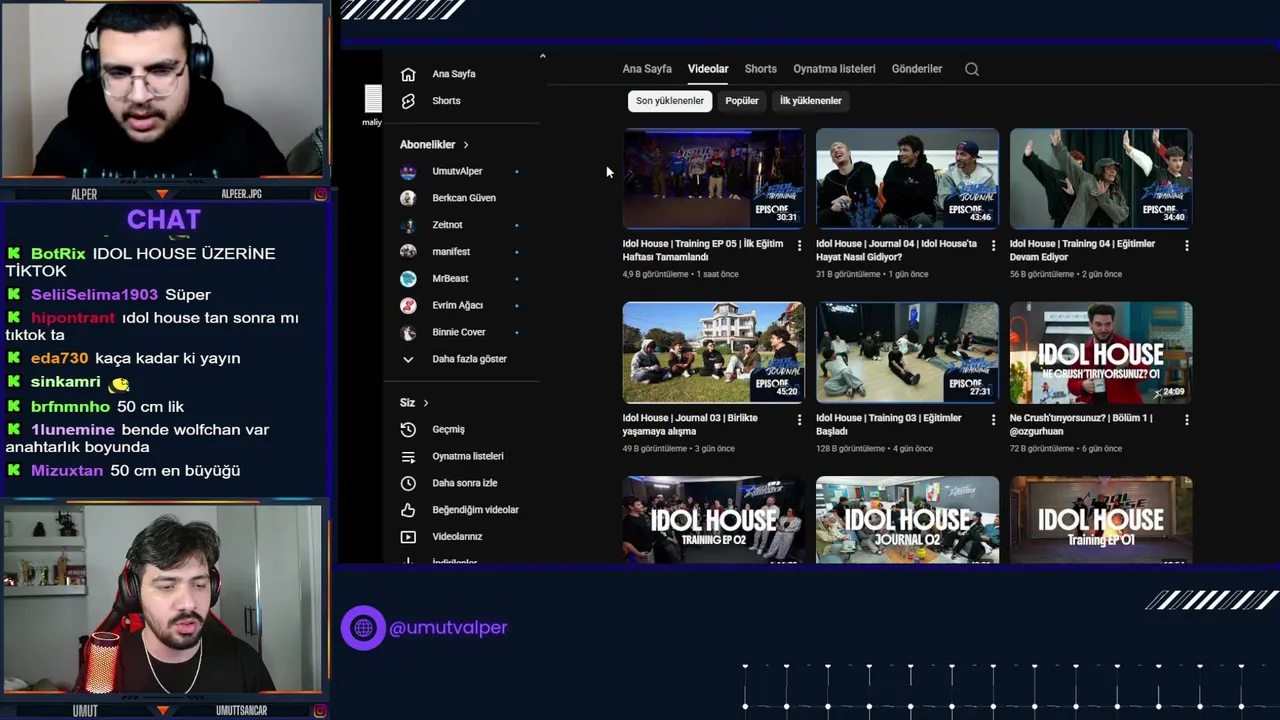The image size is (1280, 720).
Task: Play Ne Crush'tınyorsunuz thumbnail with 24:09 duration
Action: (x=1101, y=353)
